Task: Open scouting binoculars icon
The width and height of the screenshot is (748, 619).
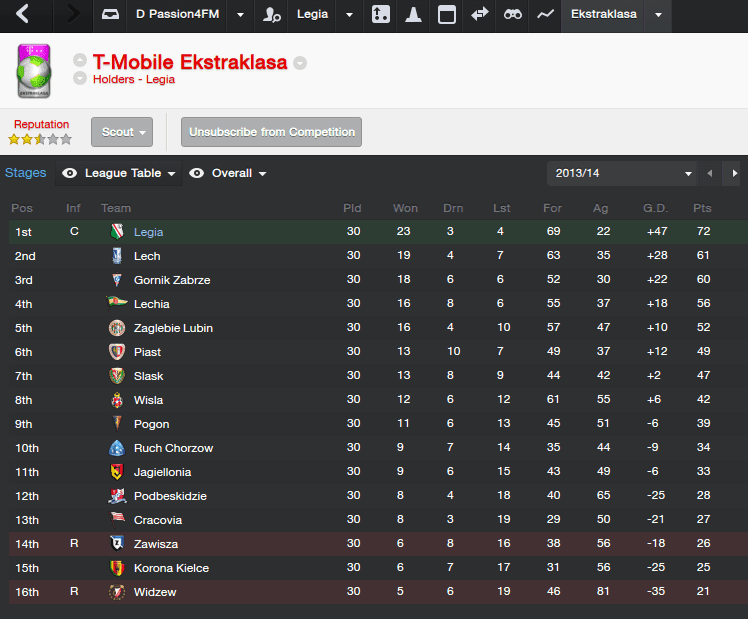Action: [x=512, y=15]
